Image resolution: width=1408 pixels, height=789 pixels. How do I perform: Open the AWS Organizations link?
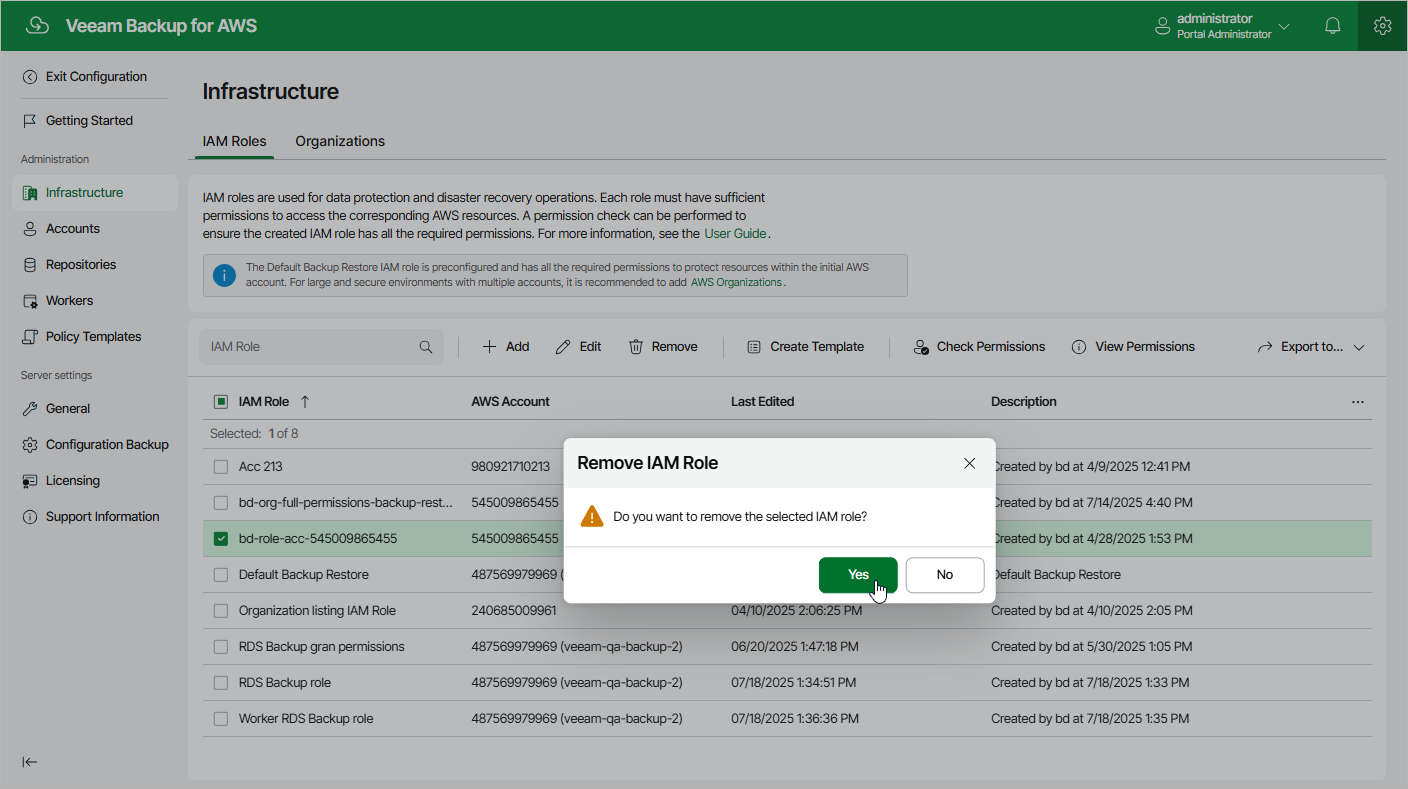(736, 283)
